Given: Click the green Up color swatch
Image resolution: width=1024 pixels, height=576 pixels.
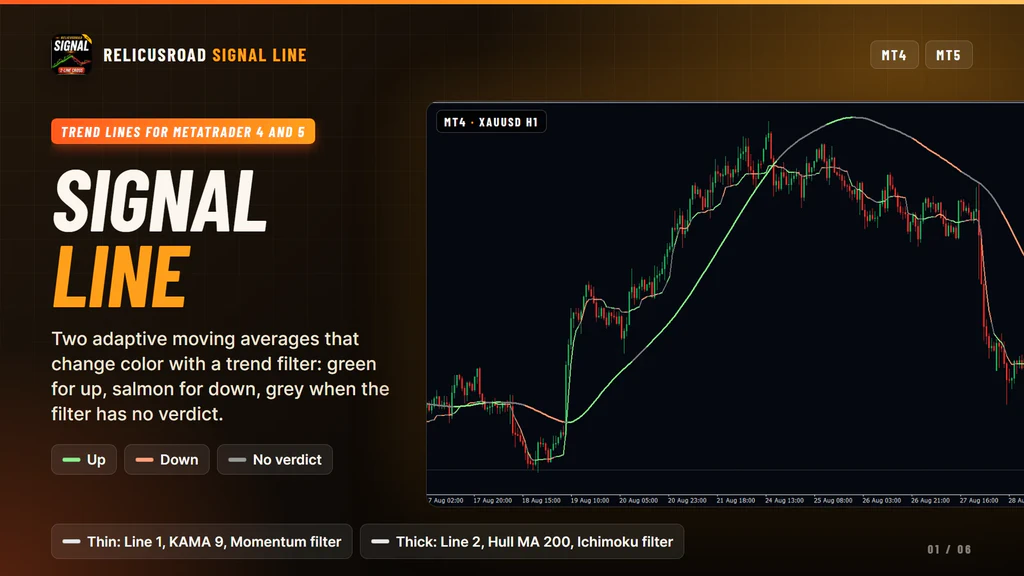Looking at the screenshot, I should click(71, 460).
